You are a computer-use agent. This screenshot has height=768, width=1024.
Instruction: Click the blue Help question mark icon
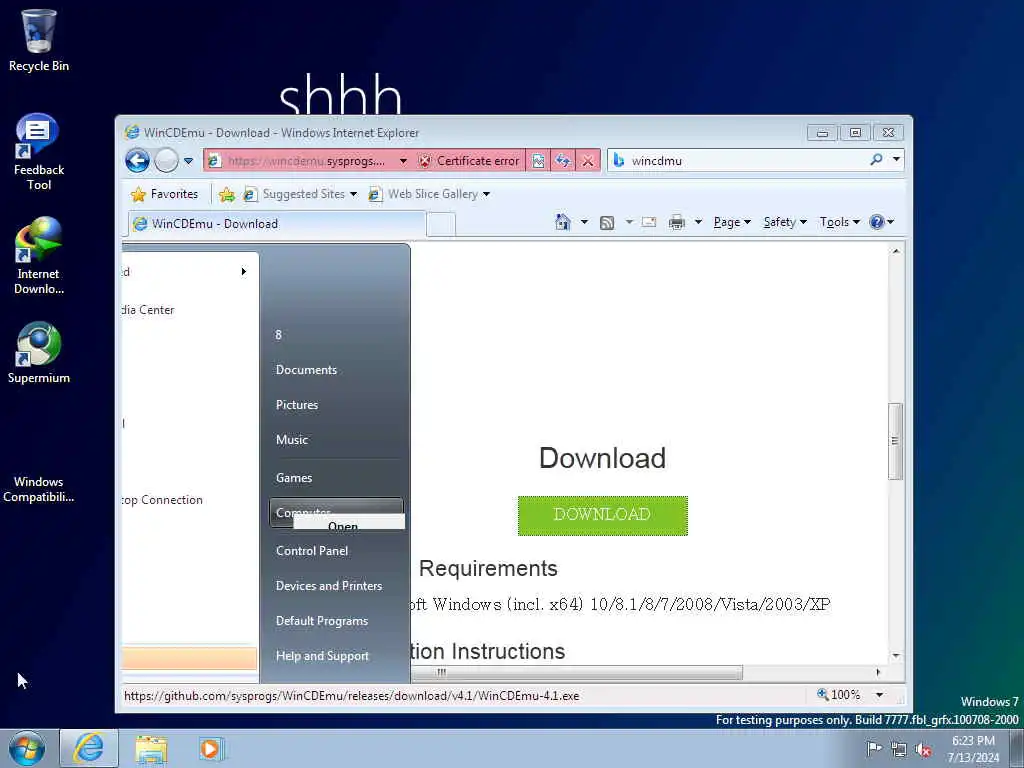pos(876,222)
